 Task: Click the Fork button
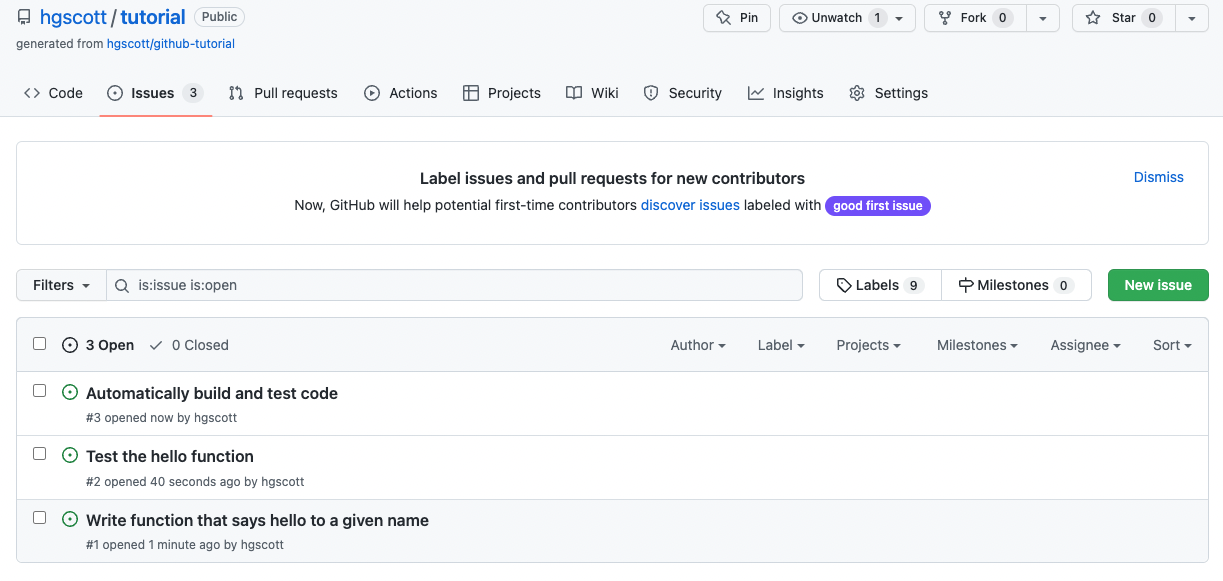(x=976, y=18)
